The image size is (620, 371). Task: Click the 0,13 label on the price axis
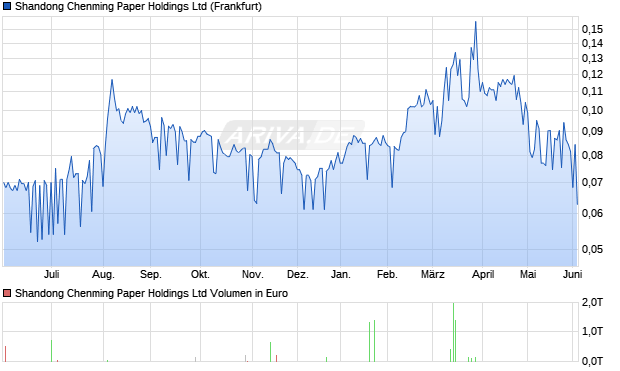pyautogui.click(x=592, y=59)
